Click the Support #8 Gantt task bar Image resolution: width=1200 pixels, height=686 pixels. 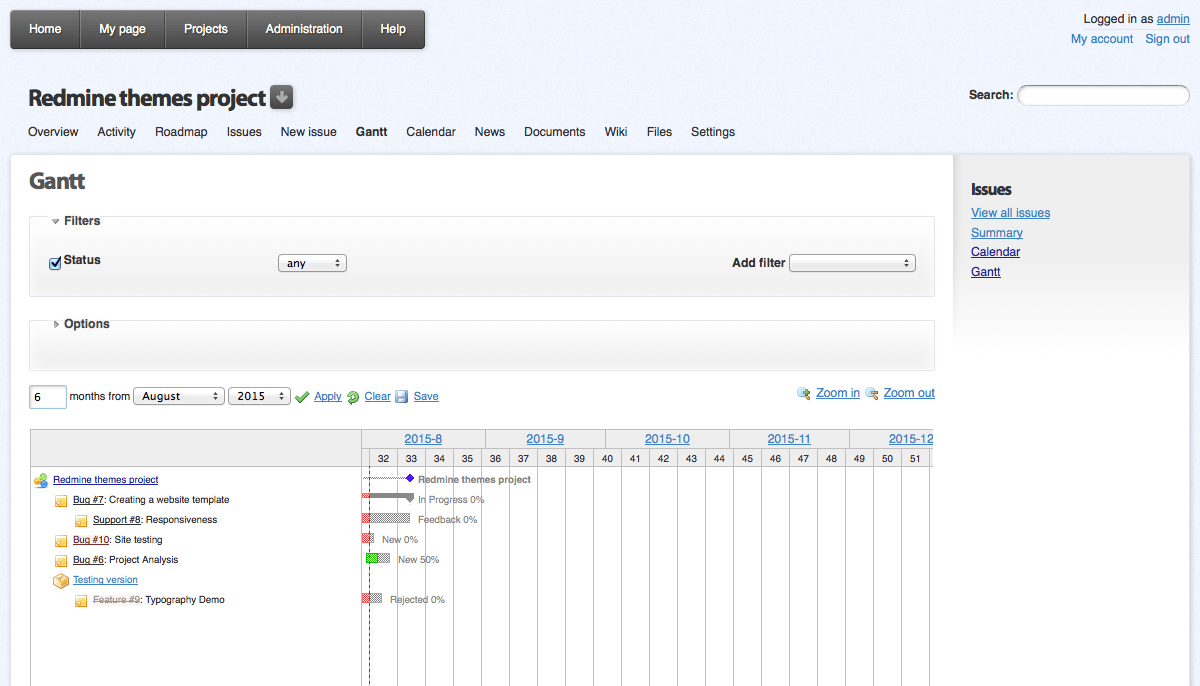386,518
